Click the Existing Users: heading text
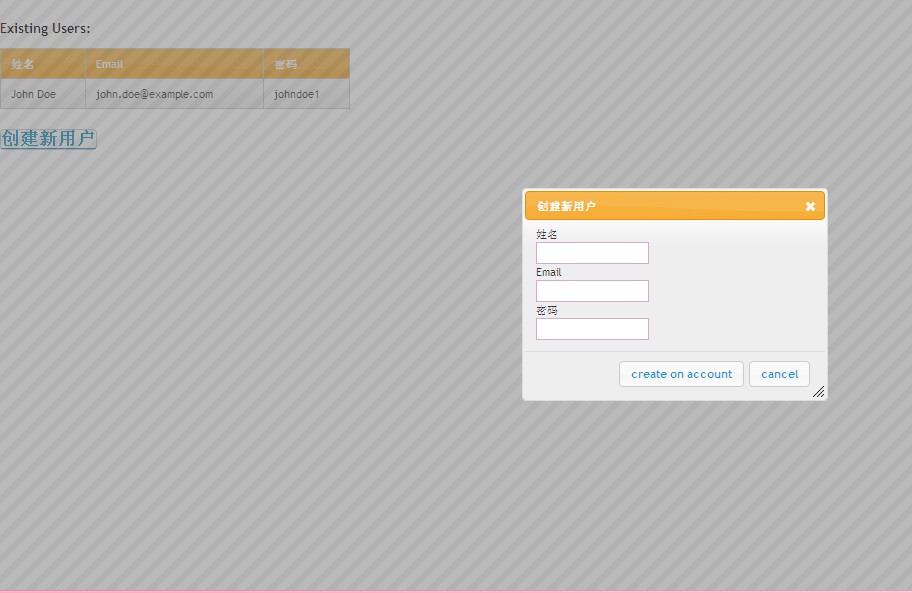This screenshot has width=912, height=593. pos(45,28)
